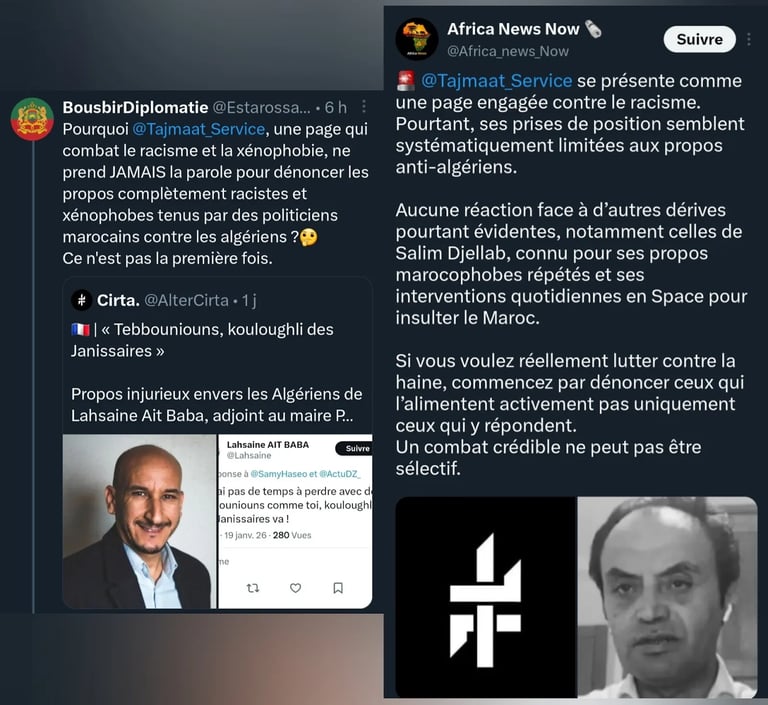
Task: Click the Africa News Now display name
Action: coord(513,29)
